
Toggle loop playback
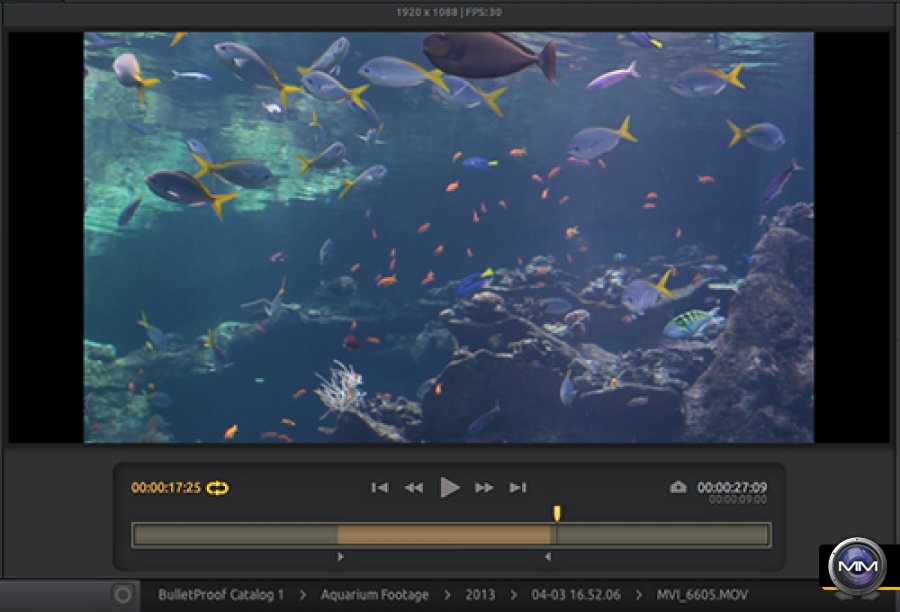[x=218, y=488]
